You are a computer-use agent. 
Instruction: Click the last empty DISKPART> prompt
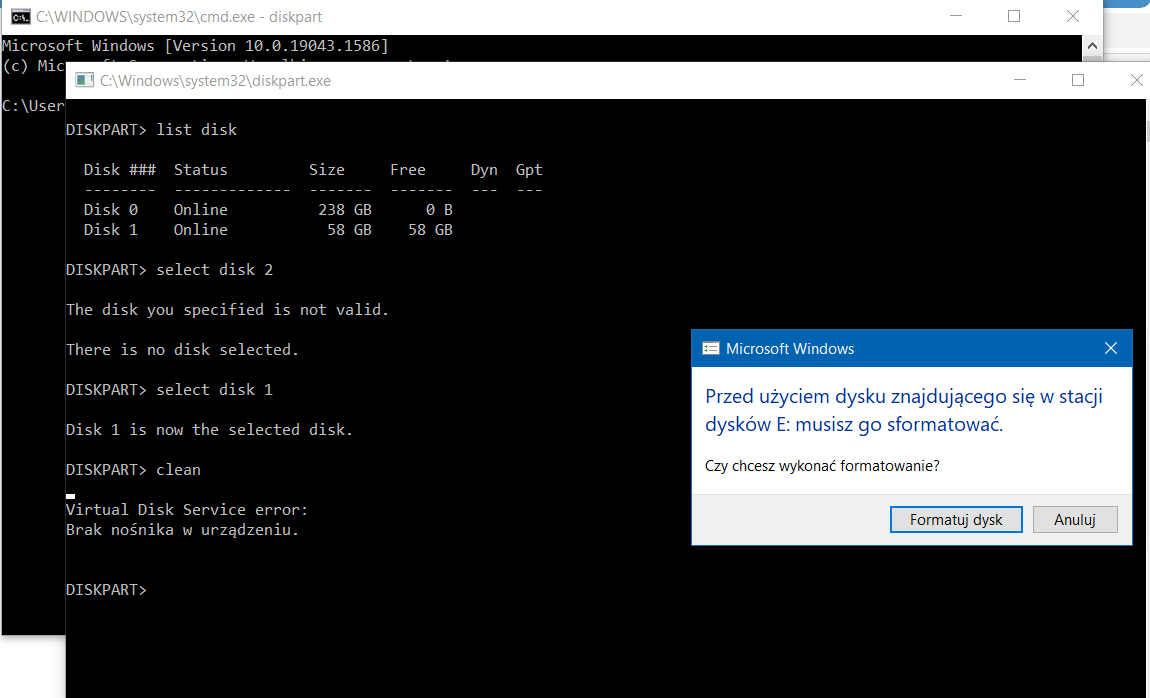106,589
